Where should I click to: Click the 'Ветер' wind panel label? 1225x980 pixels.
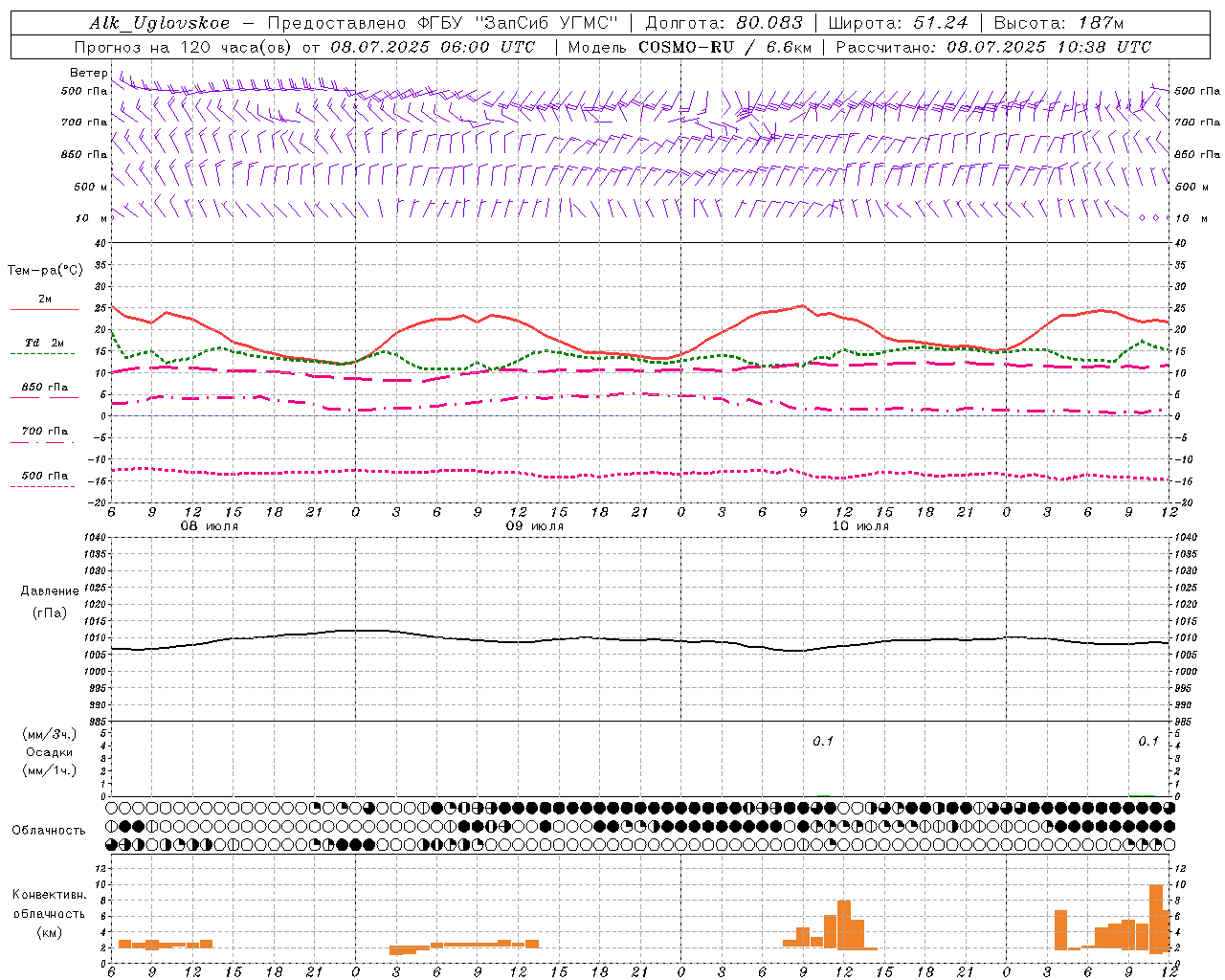(88, 73)
